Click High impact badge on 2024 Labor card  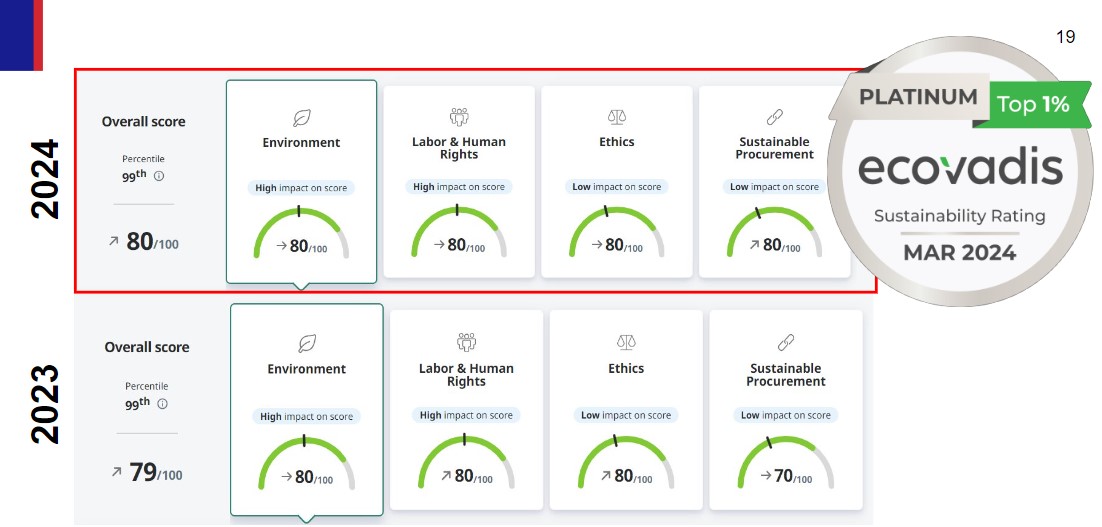click(x=459, y=187)
